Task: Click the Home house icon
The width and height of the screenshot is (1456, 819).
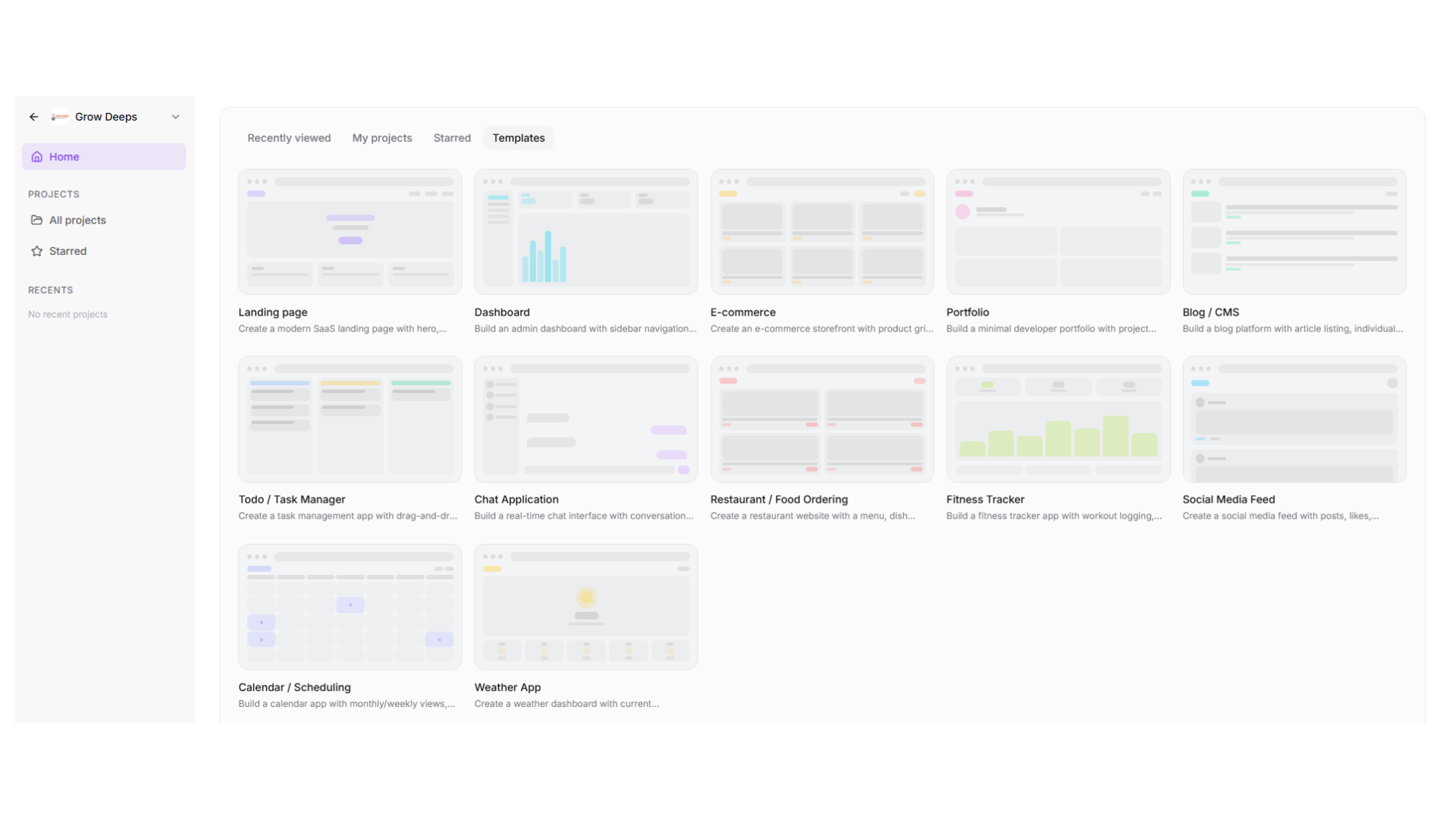Action: point(36,157)
